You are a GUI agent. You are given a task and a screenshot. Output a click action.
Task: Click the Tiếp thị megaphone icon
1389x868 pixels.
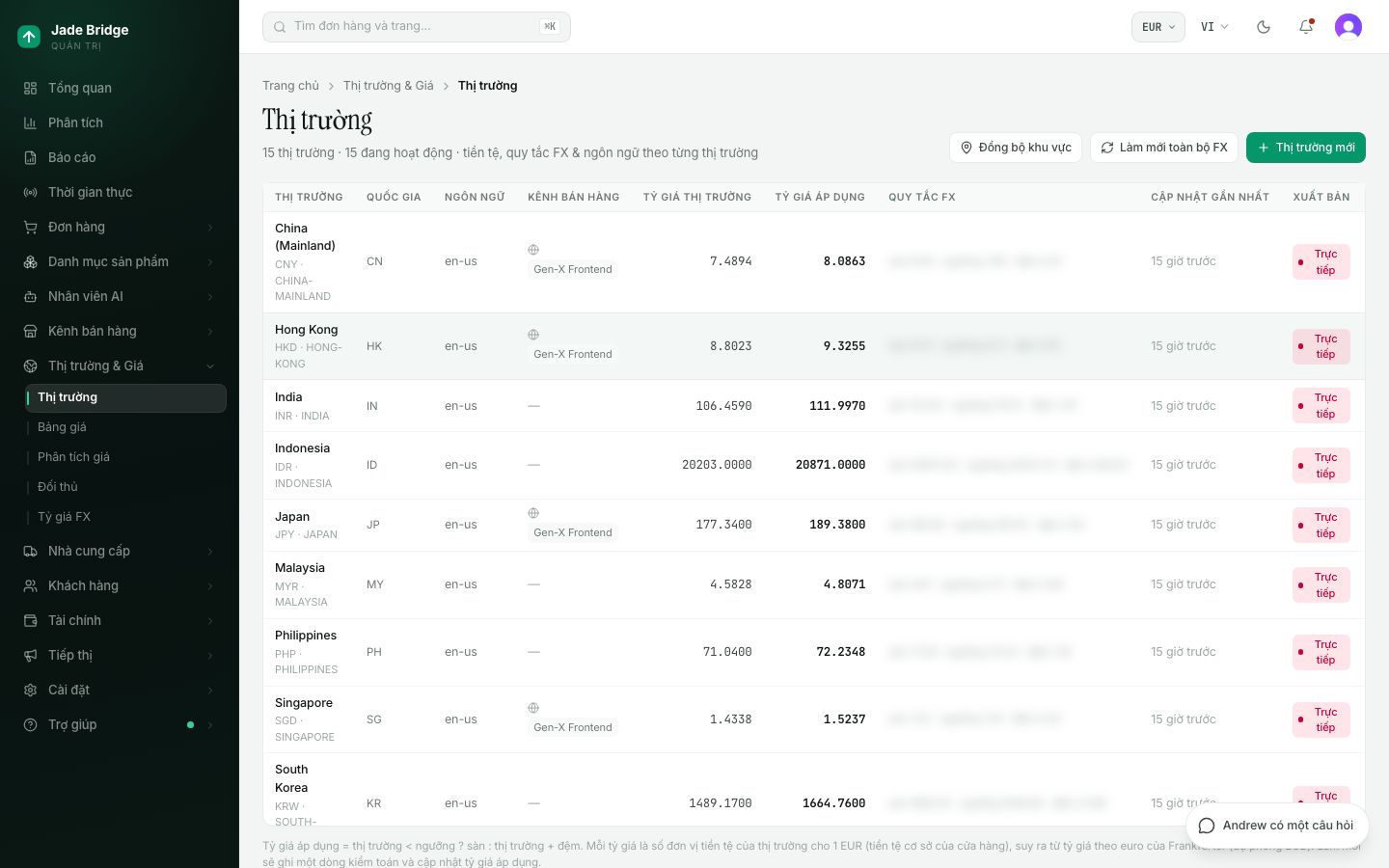(x=31, y=655)
